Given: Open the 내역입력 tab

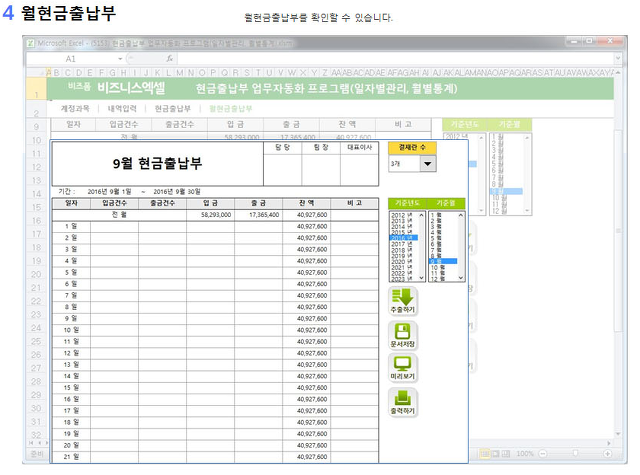Looking at the screenshot, I should tap(122, 108).
